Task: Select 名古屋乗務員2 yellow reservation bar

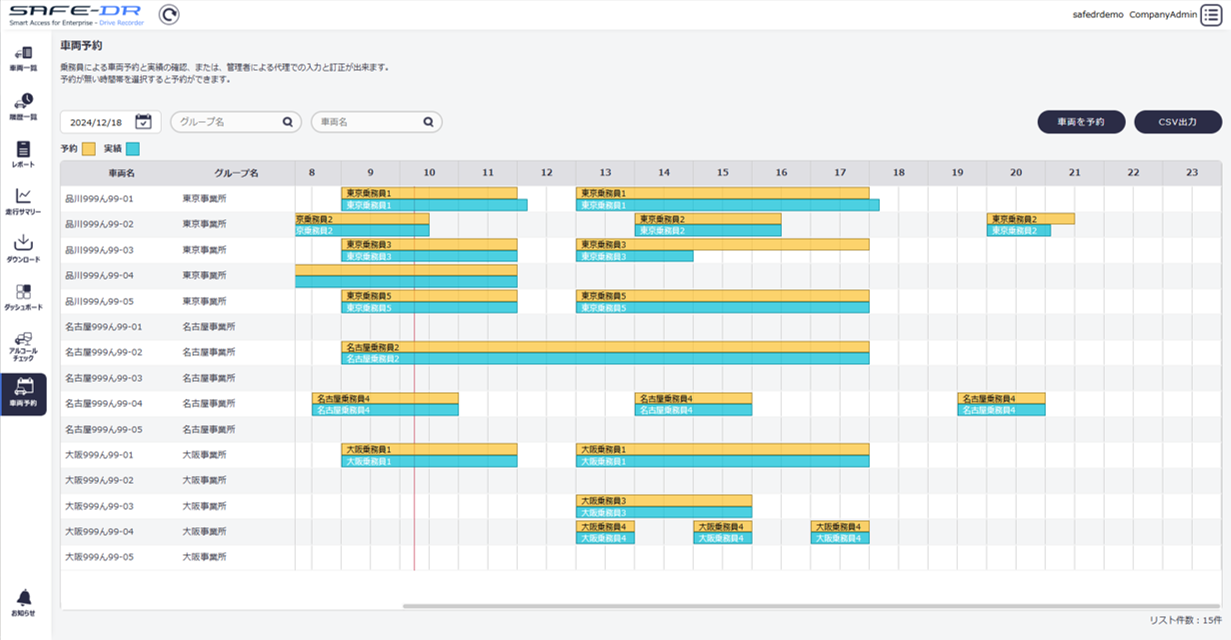Action: [x=605, y=347]
